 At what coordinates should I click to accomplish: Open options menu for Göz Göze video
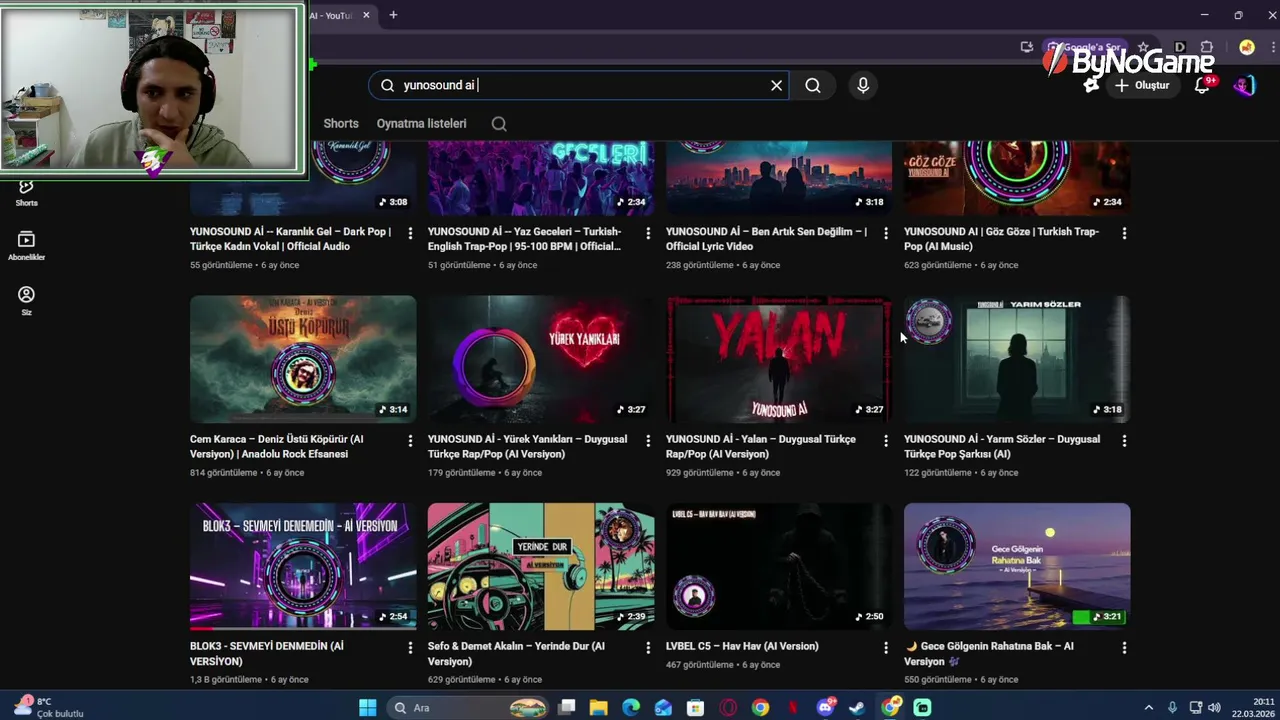[x=1124, y=233]
